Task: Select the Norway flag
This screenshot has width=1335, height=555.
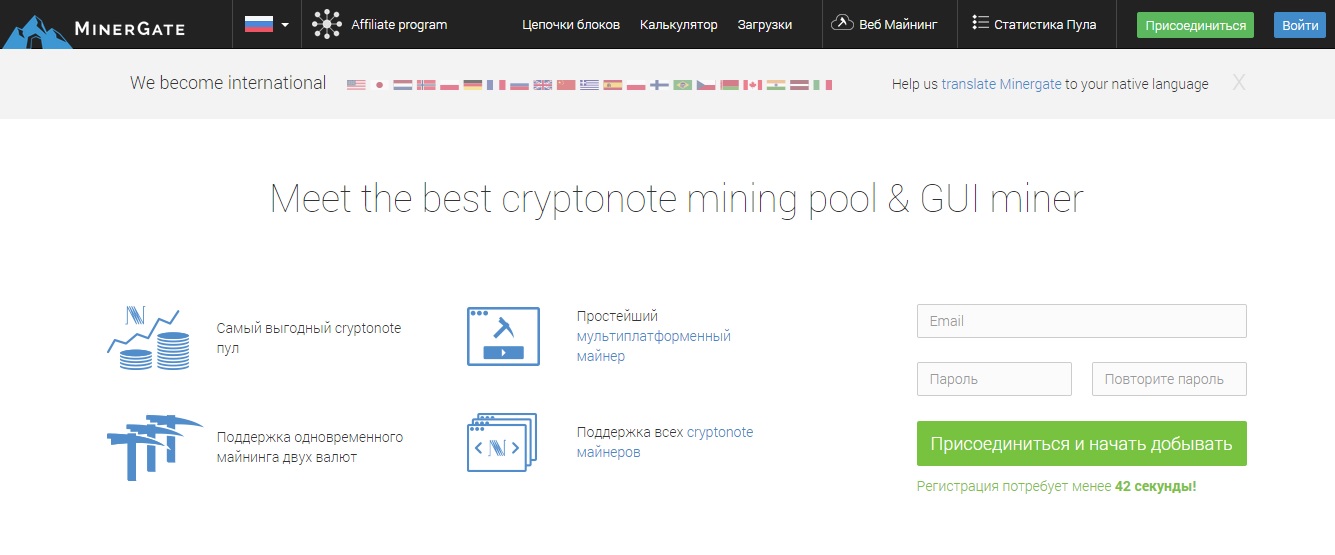Action: tap(426, 85)
